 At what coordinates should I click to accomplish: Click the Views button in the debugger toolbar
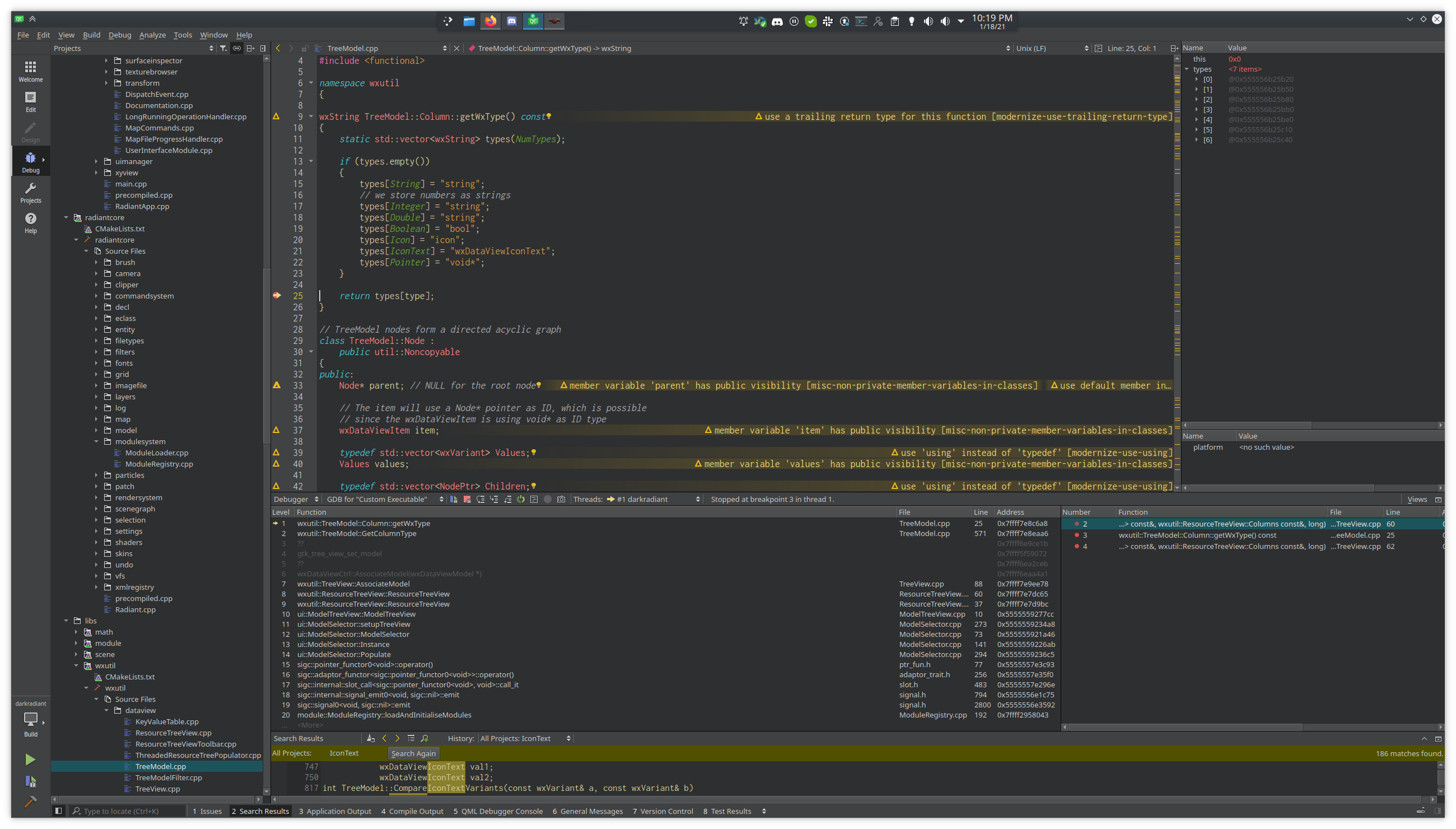[x=1417, y=499]
